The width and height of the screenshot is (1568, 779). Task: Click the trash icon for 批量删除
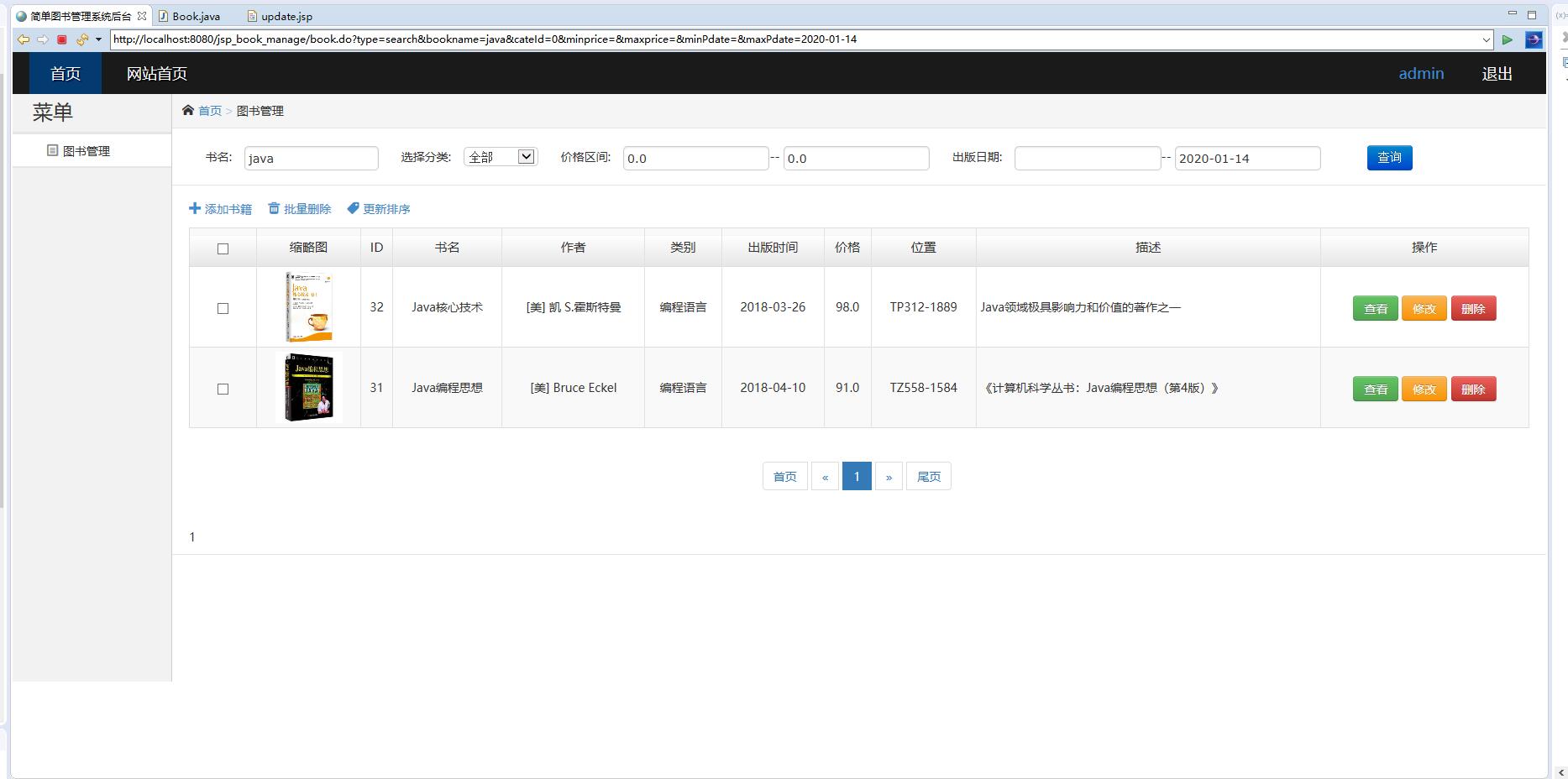[x=274, y=207]
